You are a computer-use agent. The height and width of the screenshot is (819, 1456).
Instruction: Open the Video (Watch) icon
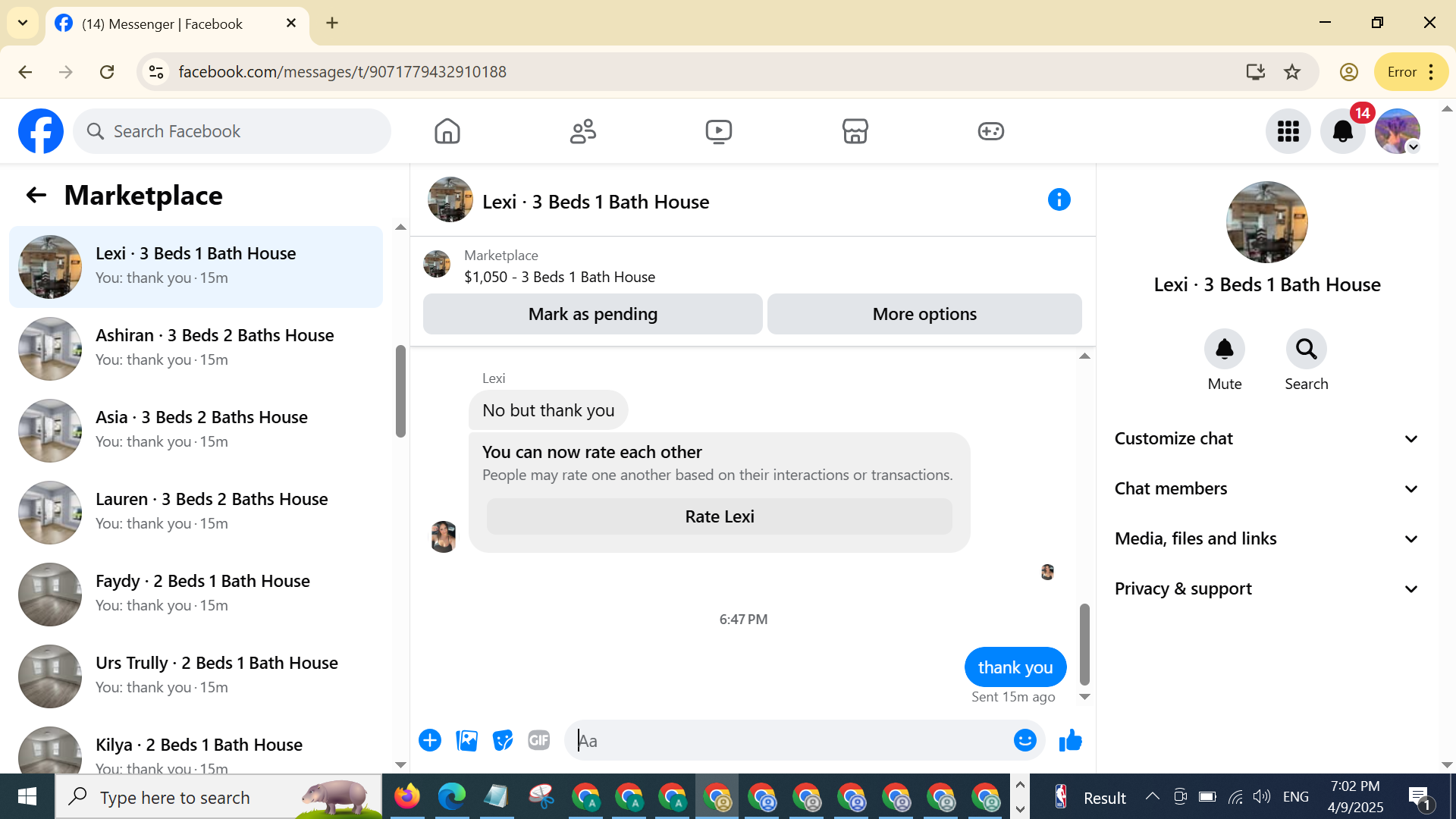click(x=719, y=131)
